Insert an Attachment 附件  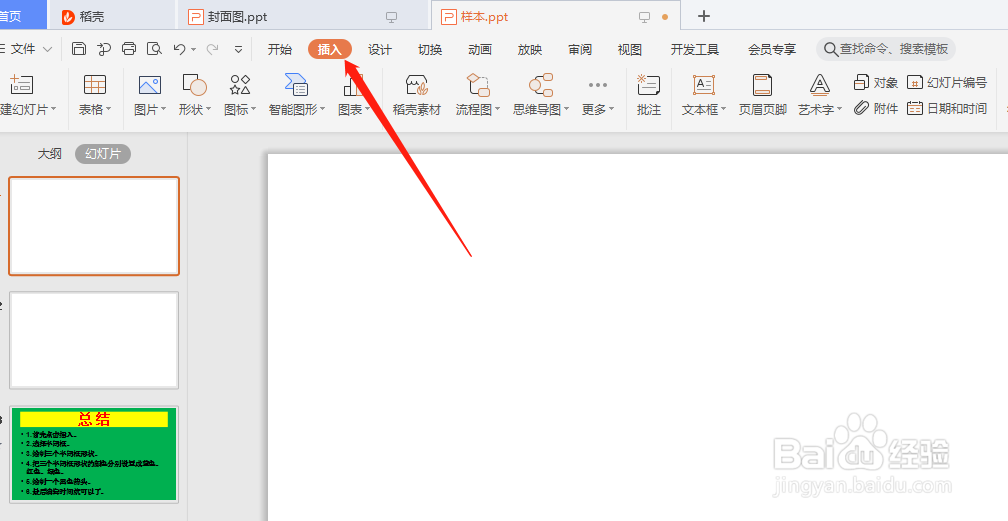(876, 109)
